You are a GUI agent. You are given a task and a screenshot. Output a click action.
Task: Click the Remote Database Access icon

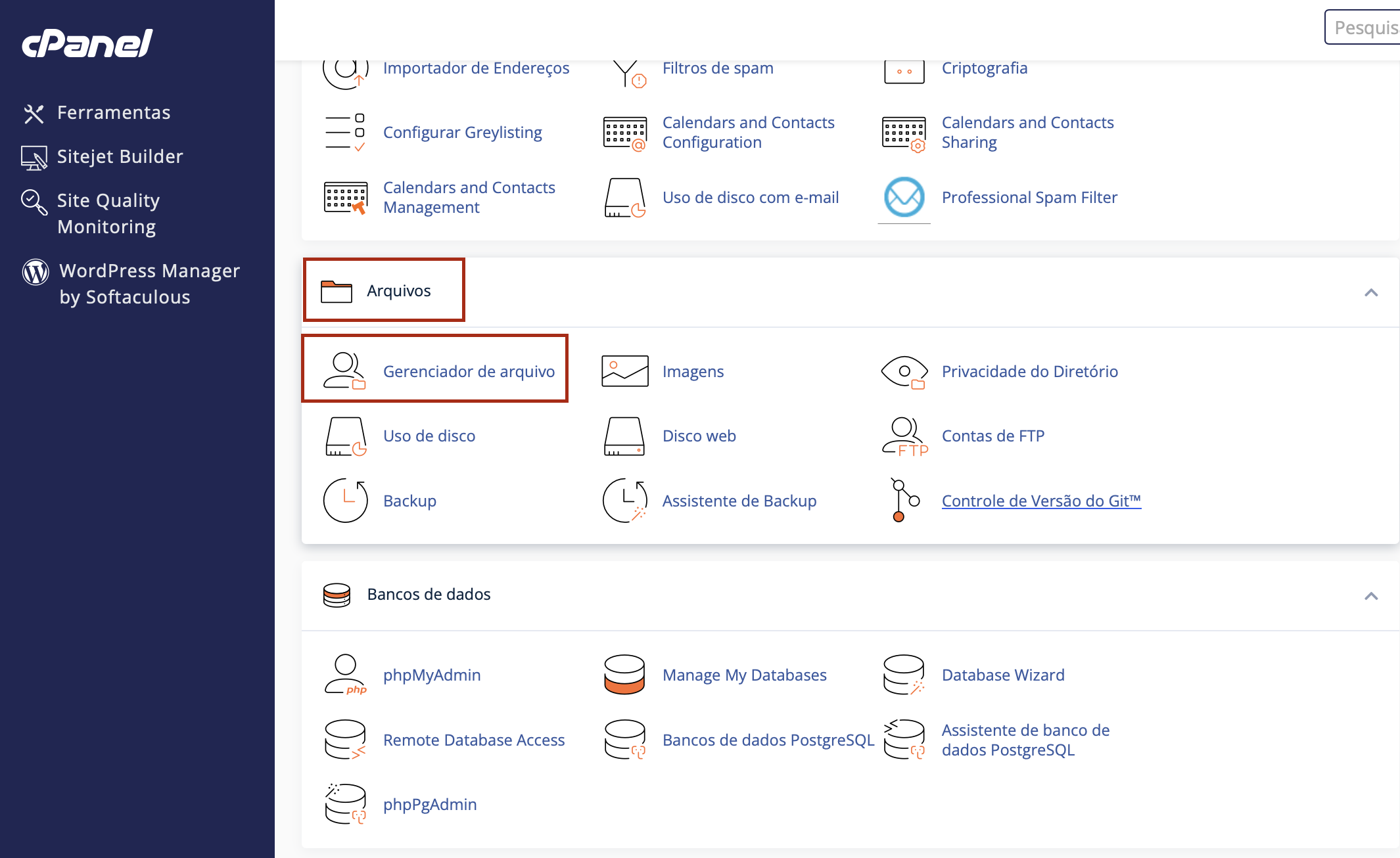pyautogui.click(x=345, y=740)
